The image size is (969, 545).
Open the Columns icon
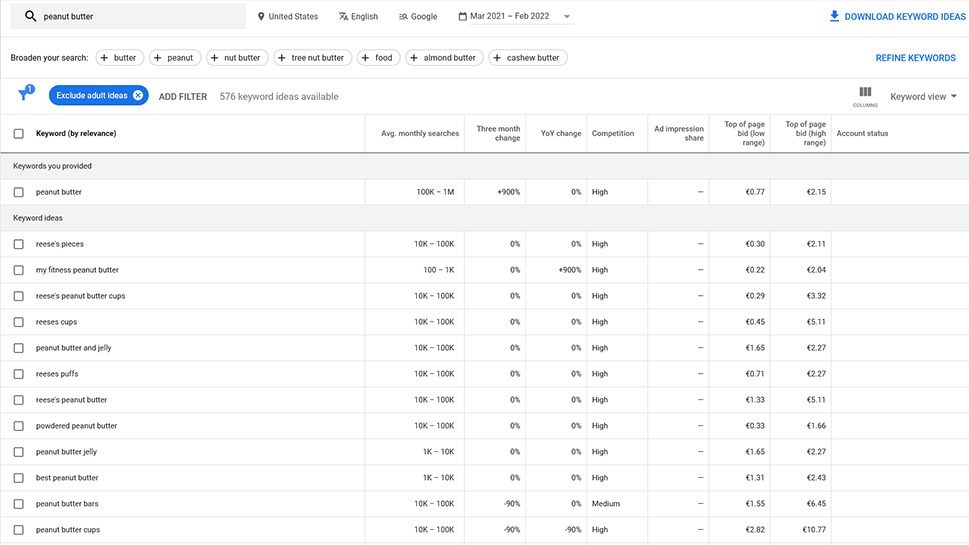coord(865,93)
